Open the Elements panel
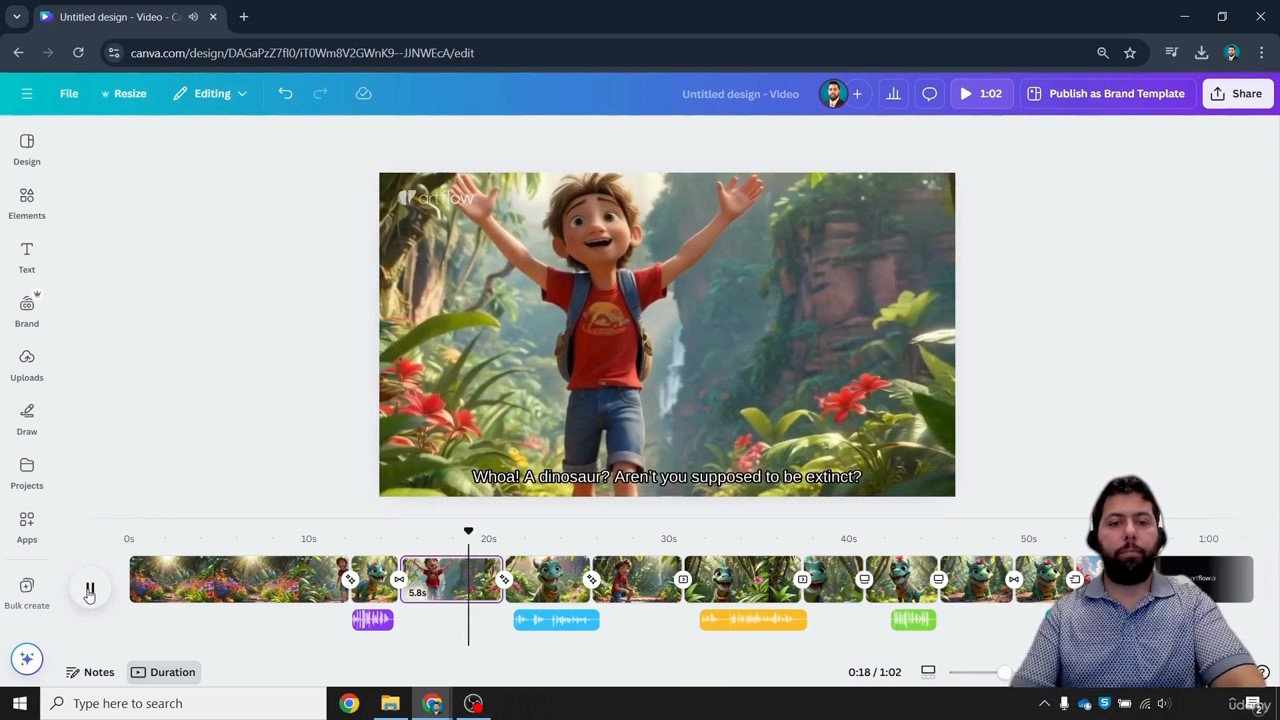Screen dimensions: 1280x720 (27, 204)
